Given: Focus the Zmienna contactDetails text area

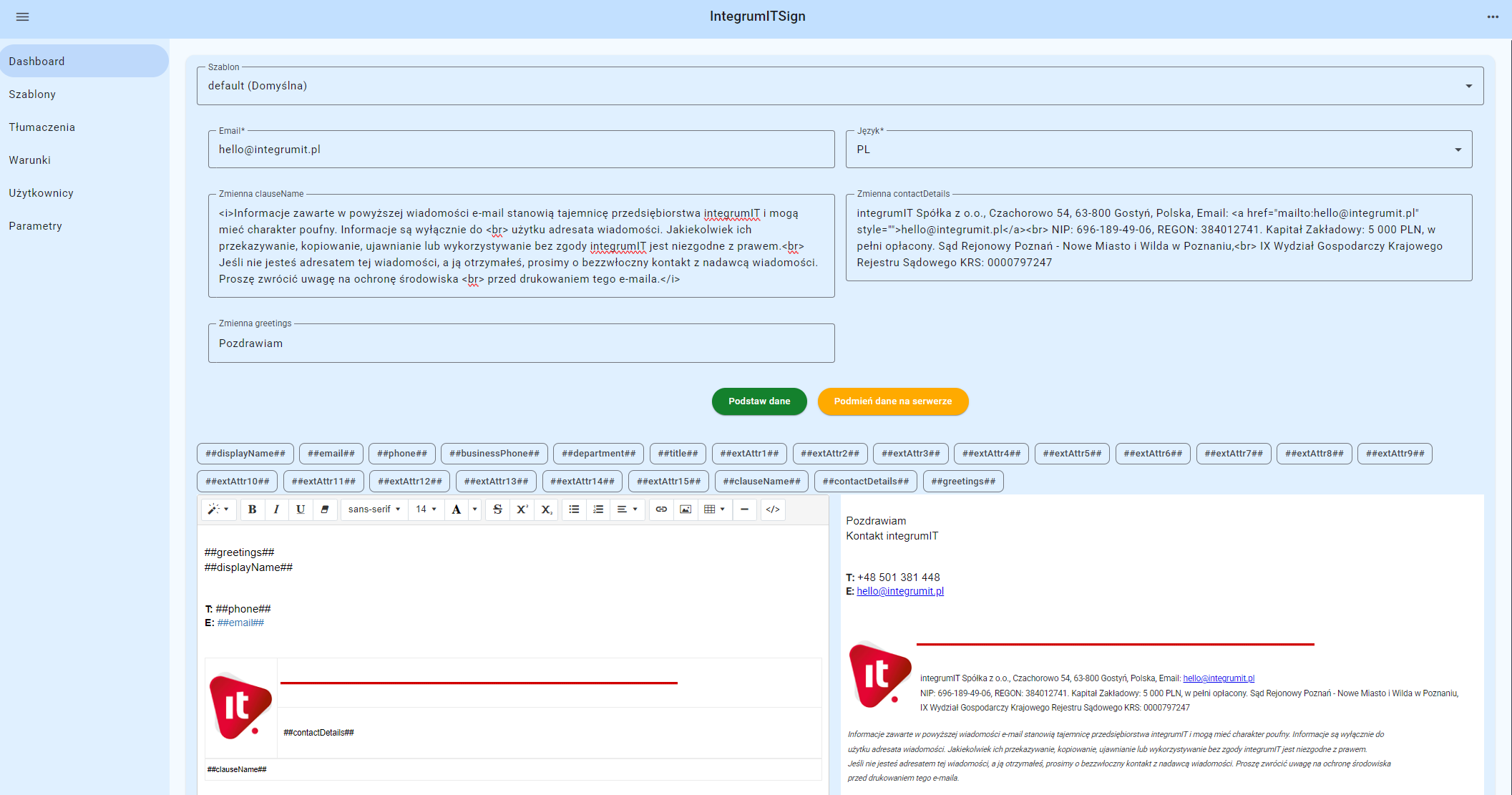Looking at the screenshot, I should [x=1159, y=238].
